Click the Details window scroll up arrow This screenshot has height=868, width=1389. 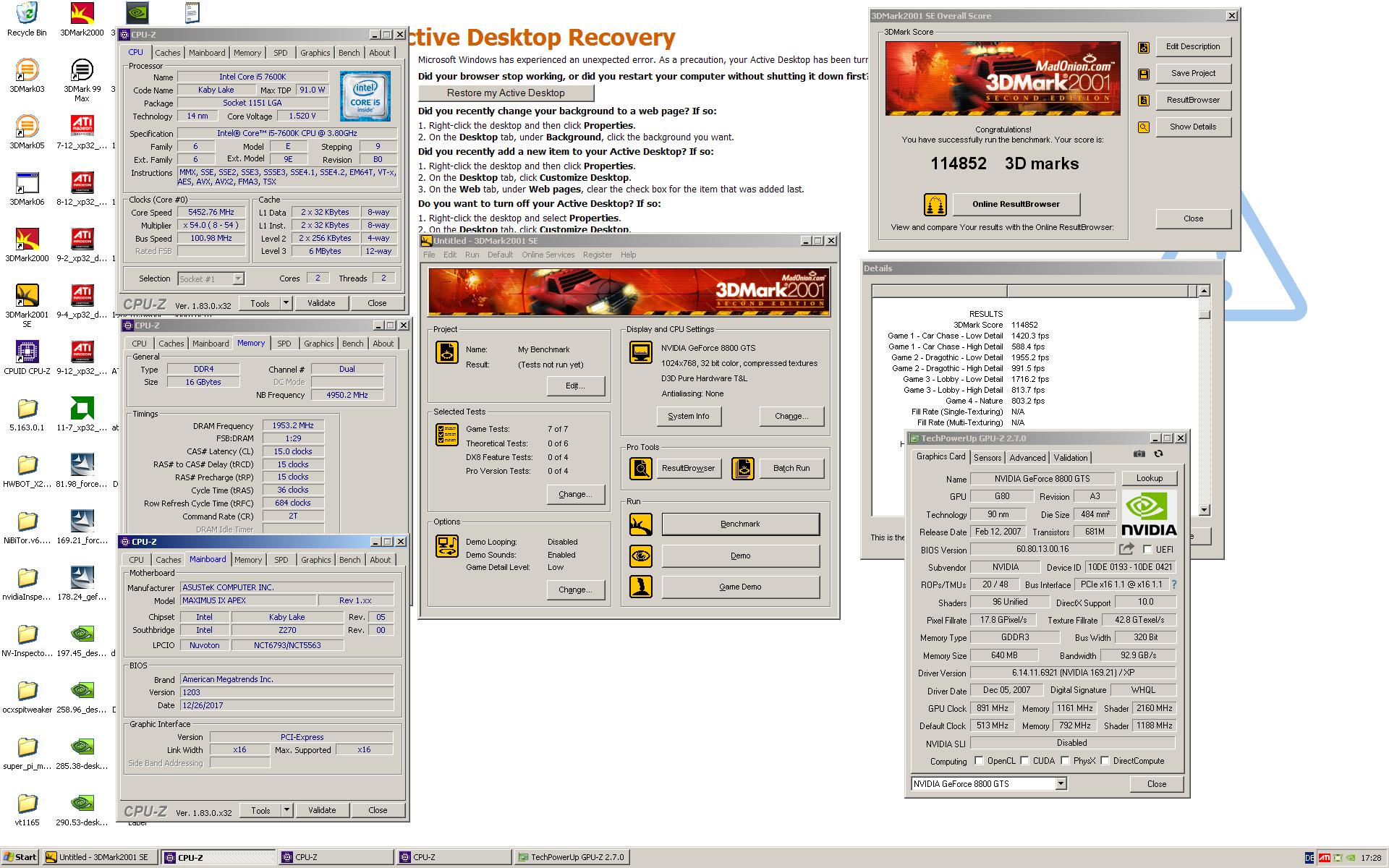pos(1204,292)
